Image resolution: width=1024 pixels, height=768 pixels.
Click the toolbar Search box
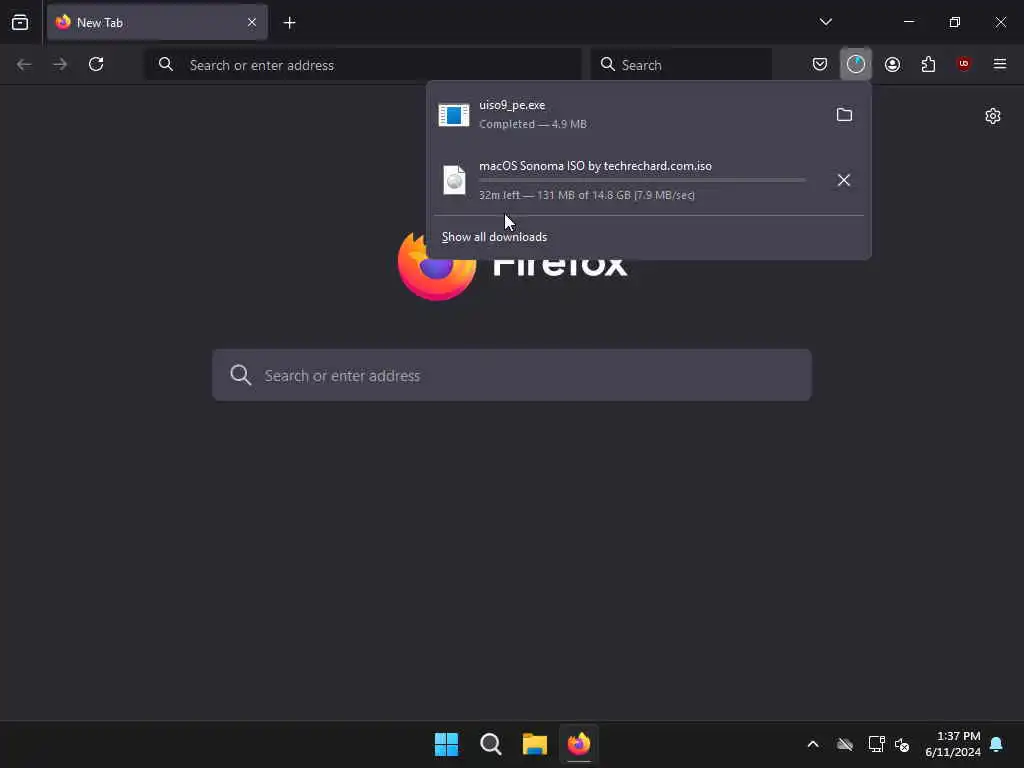[x=681, y=65]
